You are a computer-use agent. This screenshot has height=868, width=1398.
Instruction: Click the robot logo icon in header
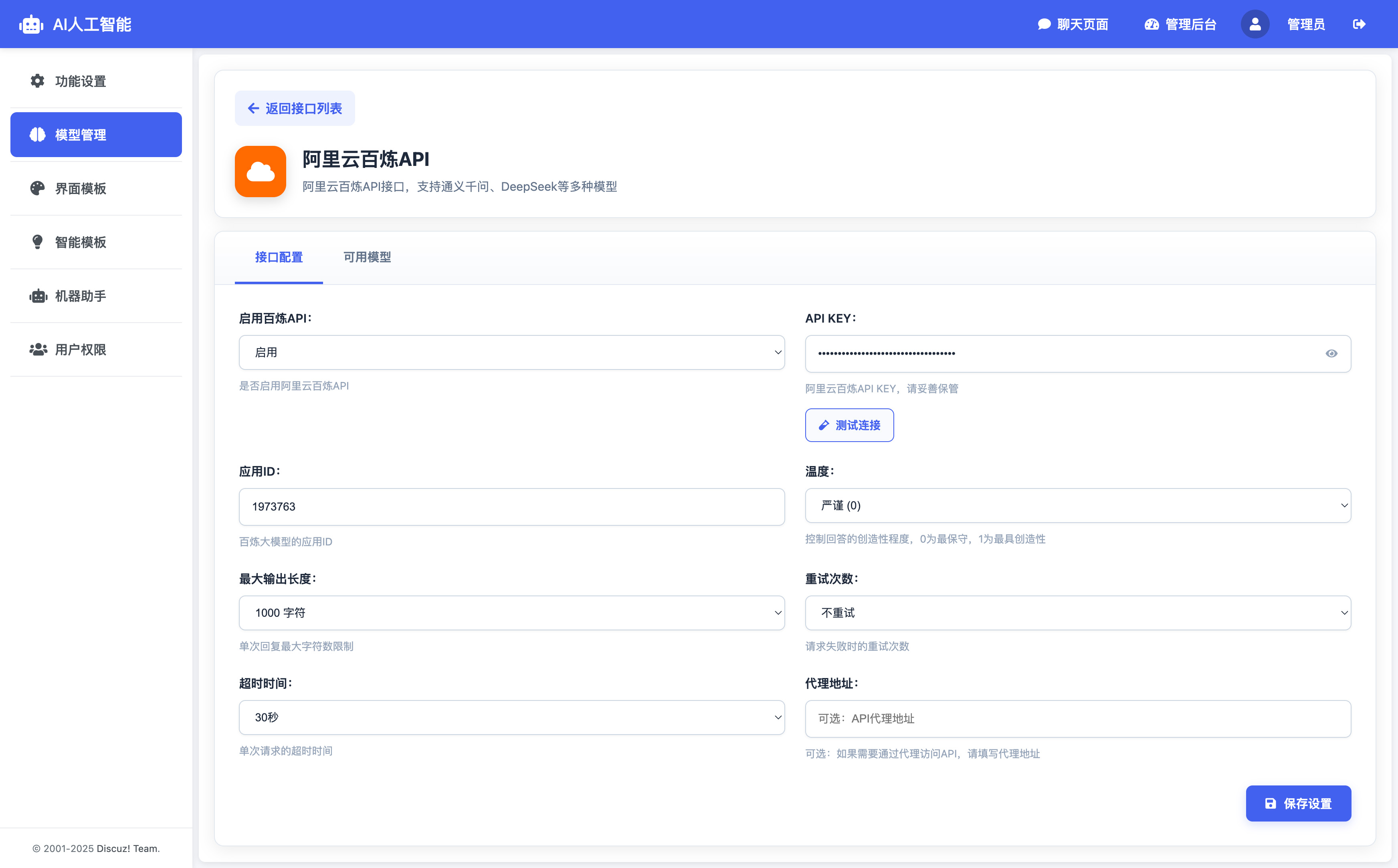tap(31, 24)
